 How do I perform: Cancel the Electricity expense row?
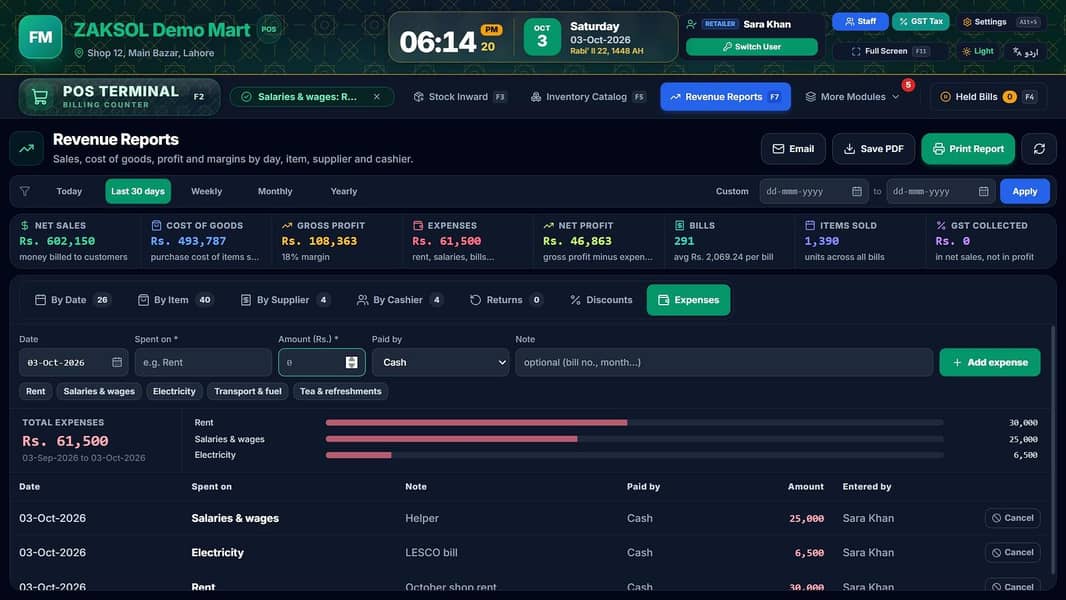coord(1012,552)
